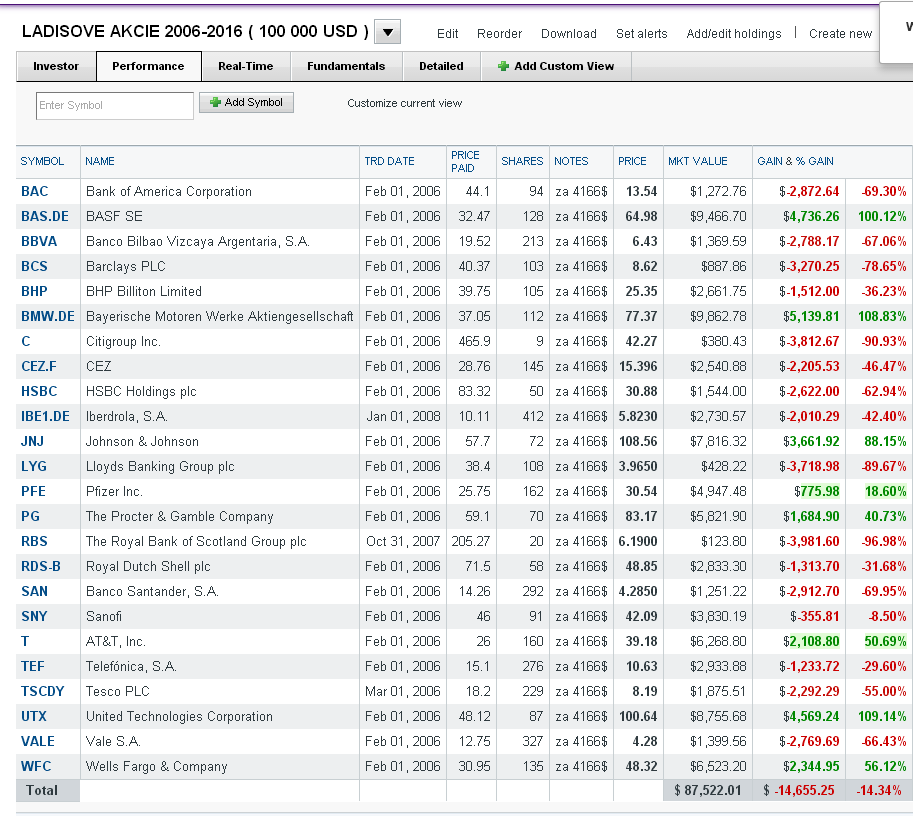Image resolution: width=913 pixels, height=821 pixels.
Task: Sort by TRD DATE column header
Action: pos(390,161)
